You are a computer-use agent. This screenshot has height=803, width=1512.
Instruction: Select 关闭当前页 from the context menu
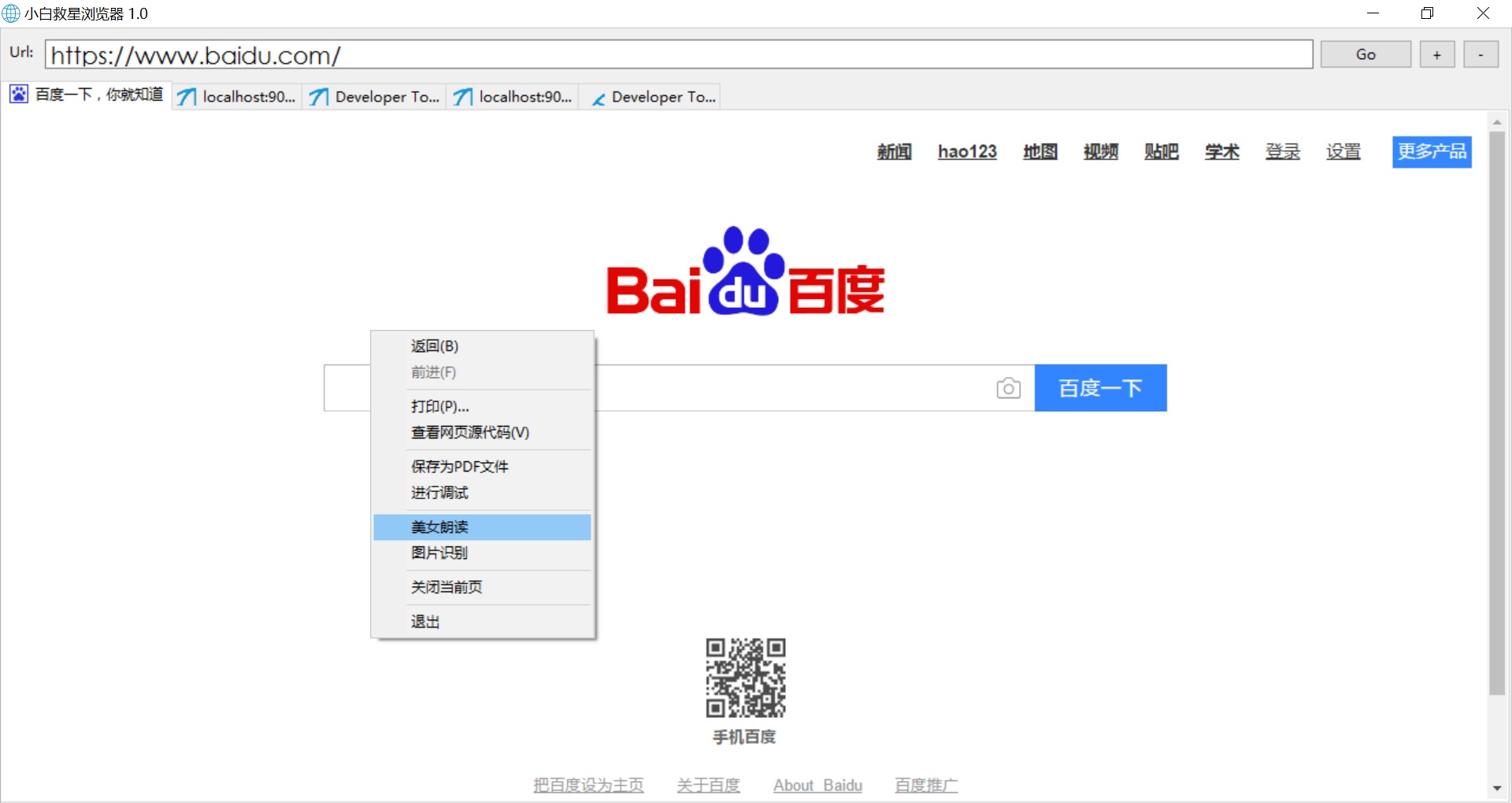482,587
